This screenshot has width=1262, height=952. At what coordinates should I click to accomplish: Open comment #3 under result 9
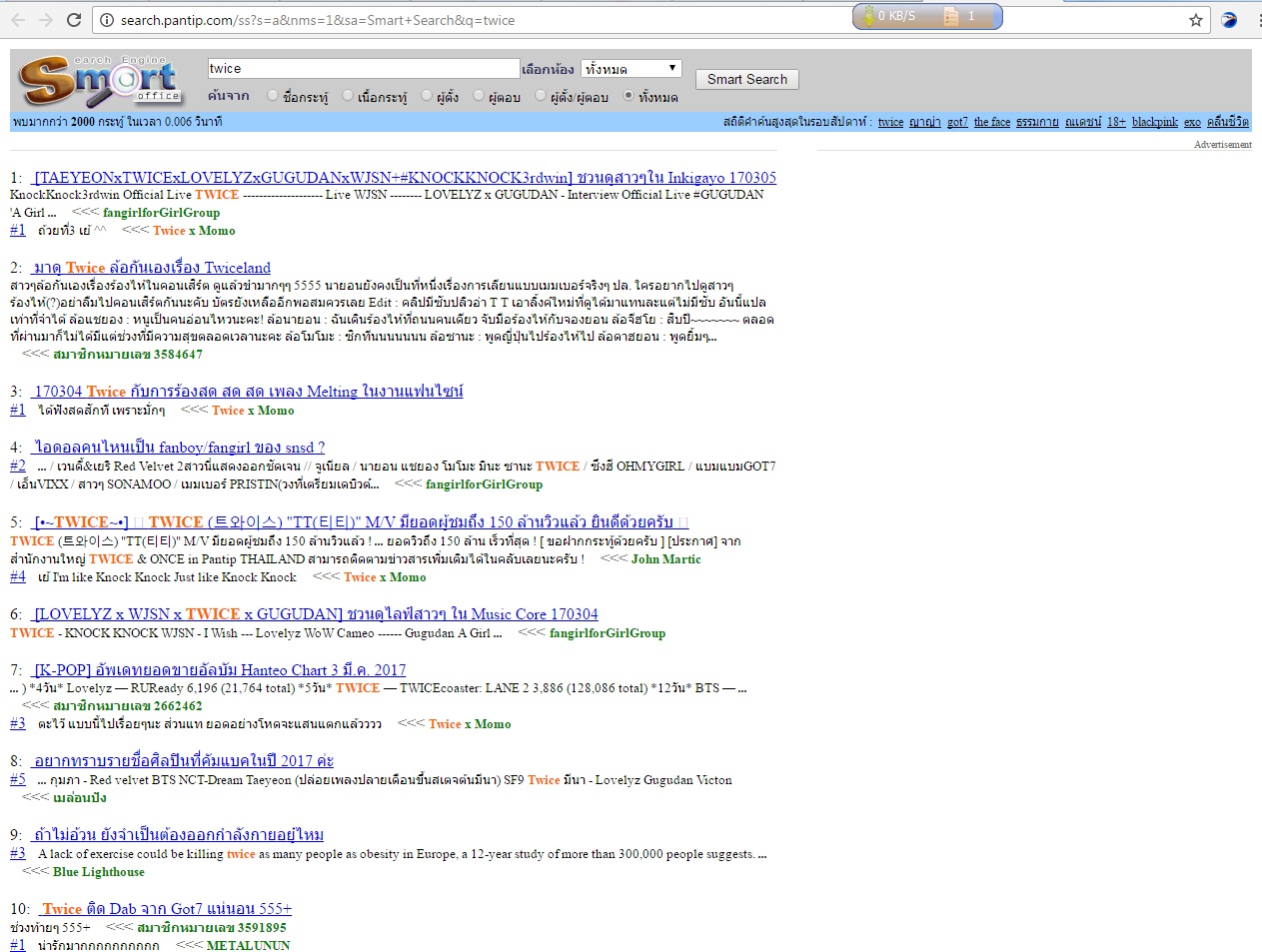coord(18,853)
